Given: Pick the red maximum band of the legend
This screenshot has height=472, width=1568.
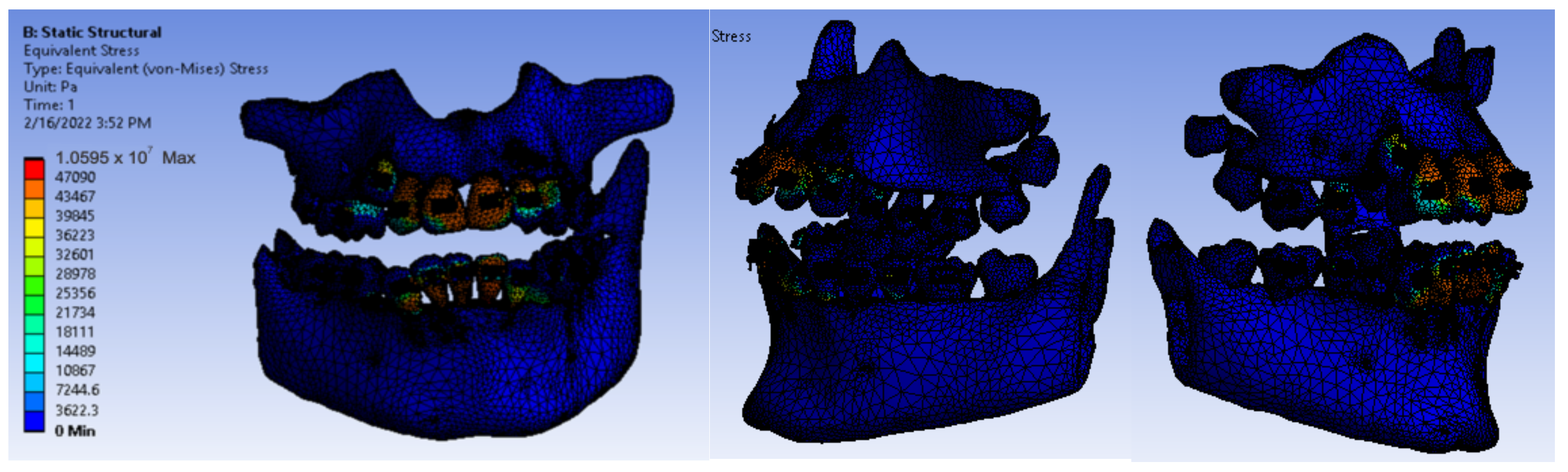Looking at the screenshot, I should click(x=34, y=169).
